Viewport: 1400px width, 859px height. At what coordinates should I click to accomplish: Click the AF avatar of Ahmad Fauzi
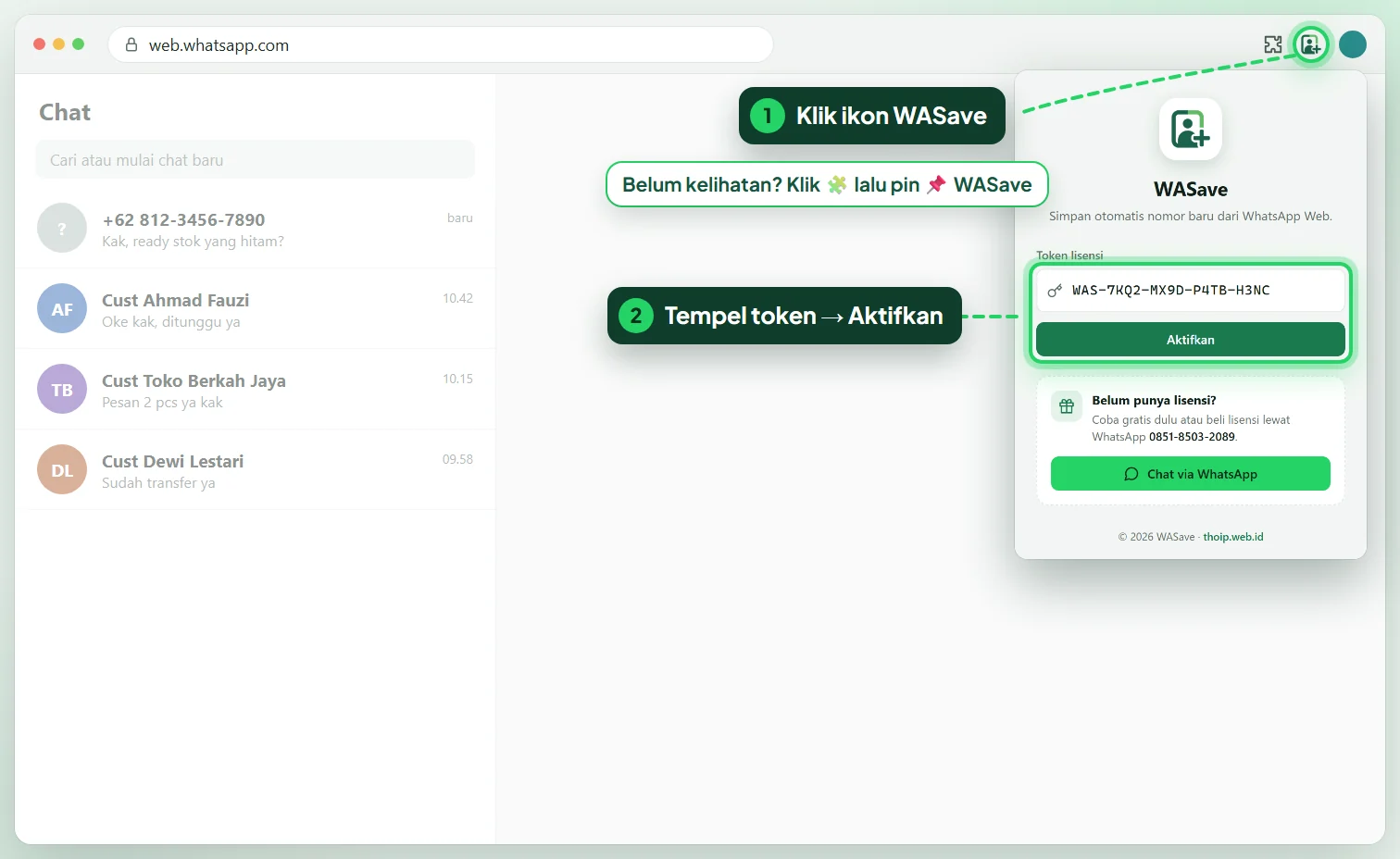pyautogui.click(x=62, y=308)
